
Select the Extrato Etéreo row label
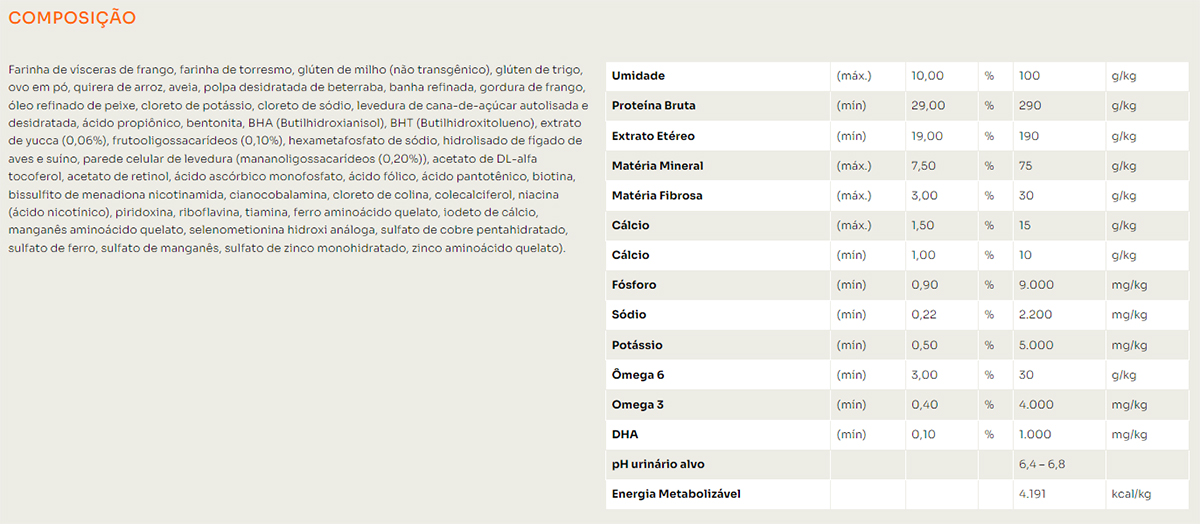[653, 136]
